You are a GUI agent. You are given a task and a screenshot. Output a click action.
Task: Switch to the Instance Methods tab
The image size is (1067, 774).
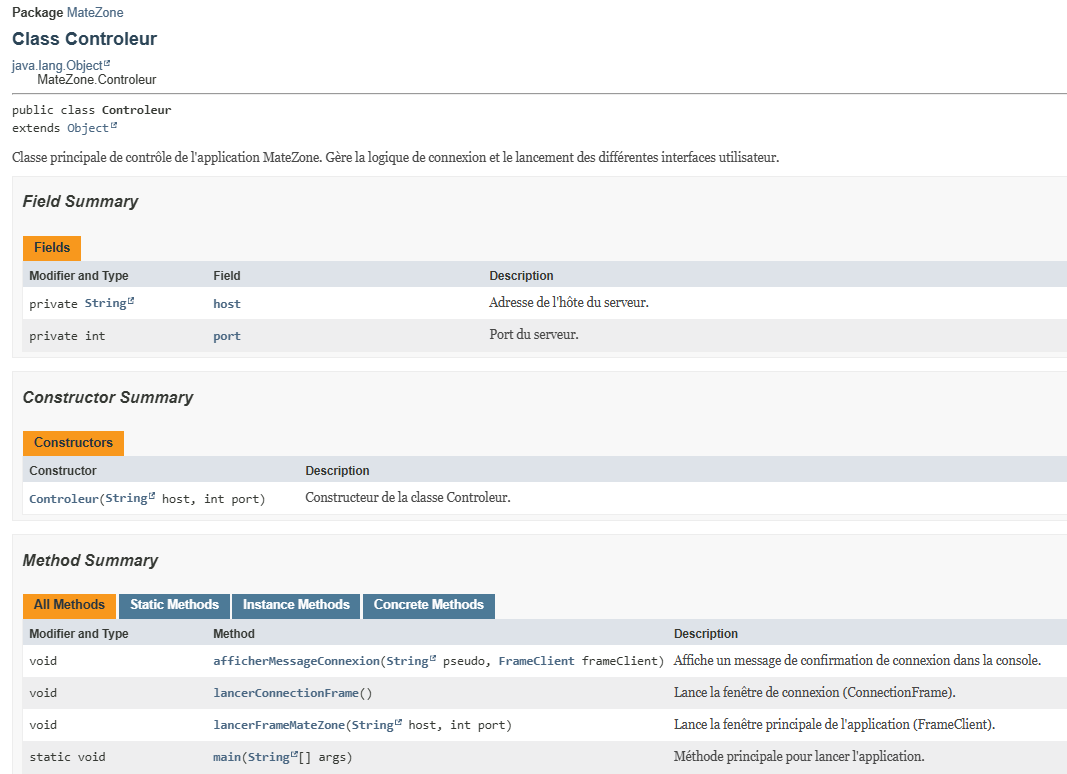[296, 605]
